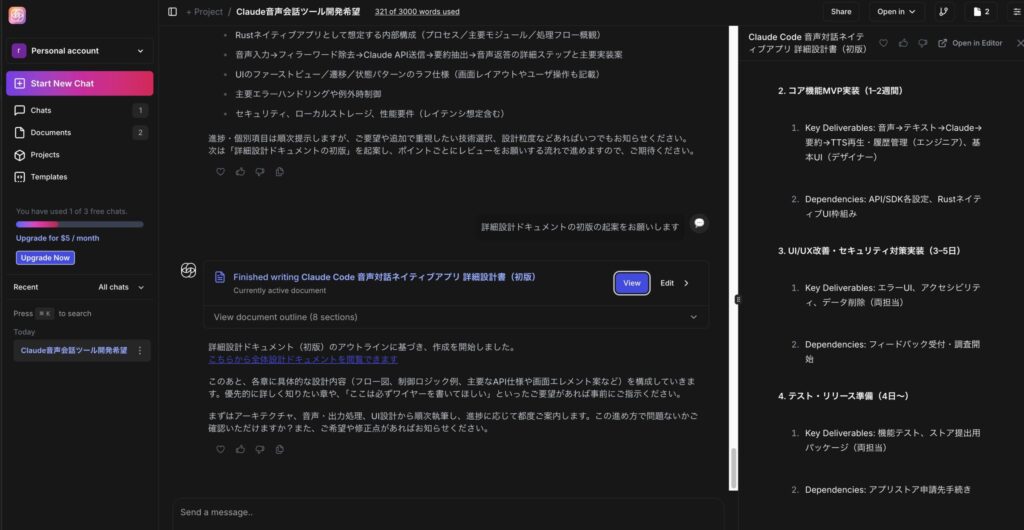Viewport: 1024px width, 530px height.
Task: Click thumbs-up icon below first assistant reply
Action: tap(240, 172)
